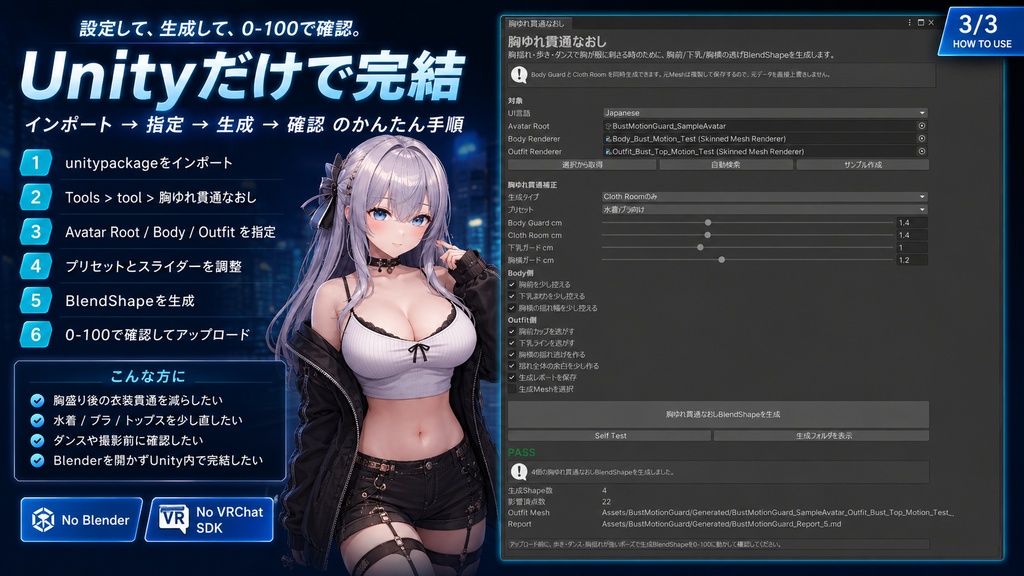Click the 下乳ガード cm value field showing 1

[x=912, y=248]
